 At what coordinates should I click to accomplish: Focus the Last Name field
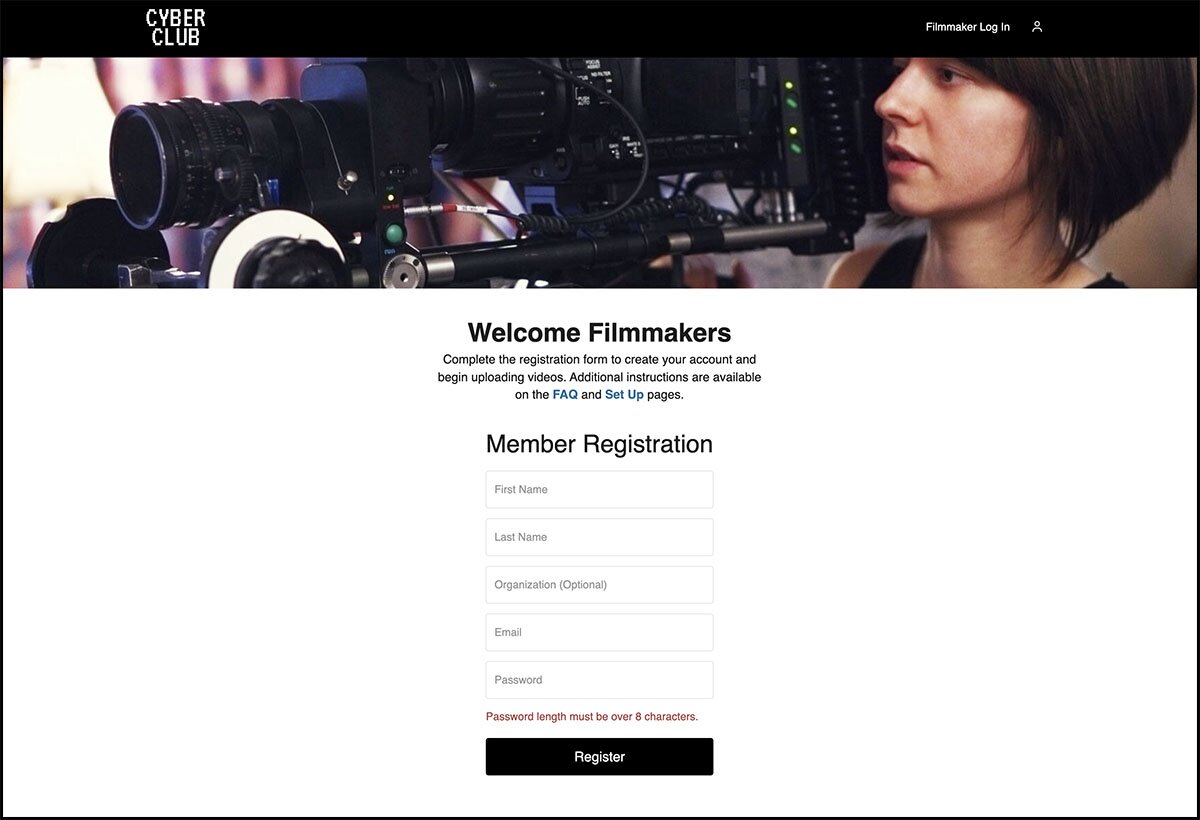(x=599, y=537)
